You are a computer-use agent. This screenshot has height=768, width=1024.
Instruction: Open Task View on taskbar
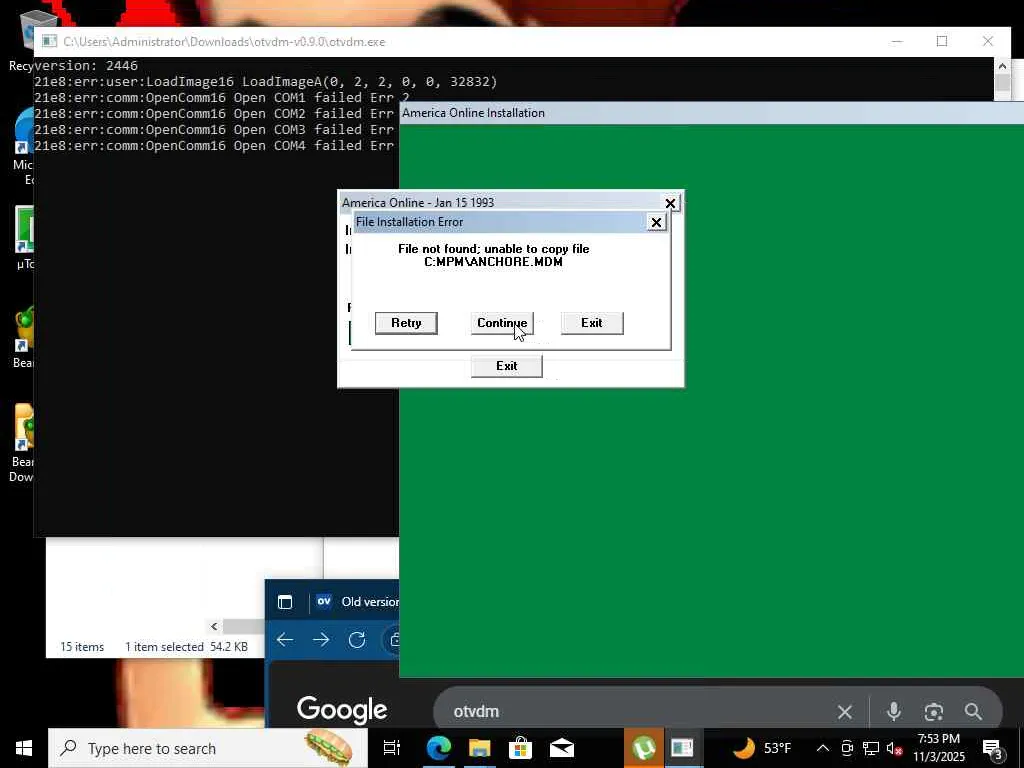391,748
